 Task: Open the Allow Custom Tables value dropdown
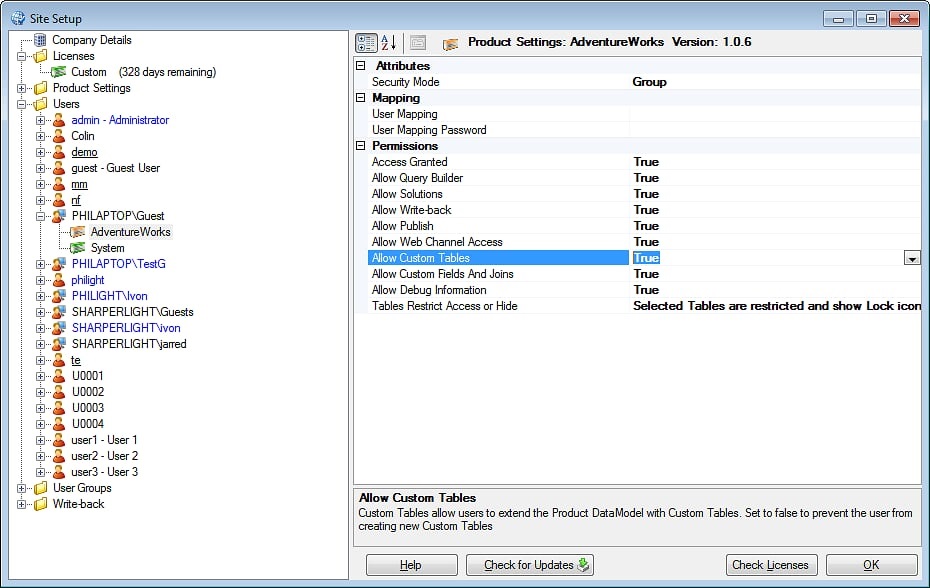[912, 258]
